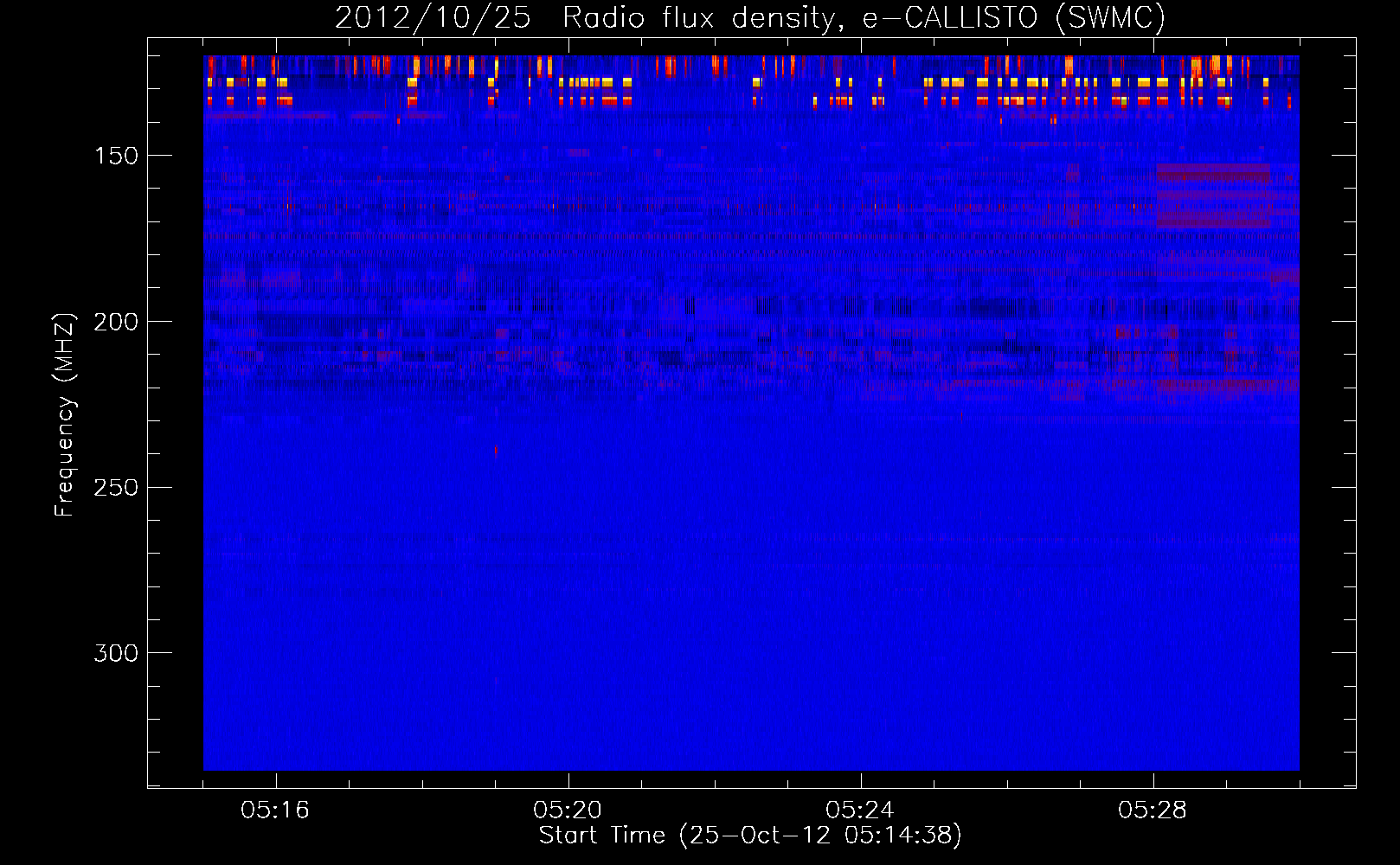The image size is (1400, 865).
Task: Click the plot title '2012/10/25 Radio flux density, e-CALLISTO (SWMC)'
Action: [x=750, y=17]
